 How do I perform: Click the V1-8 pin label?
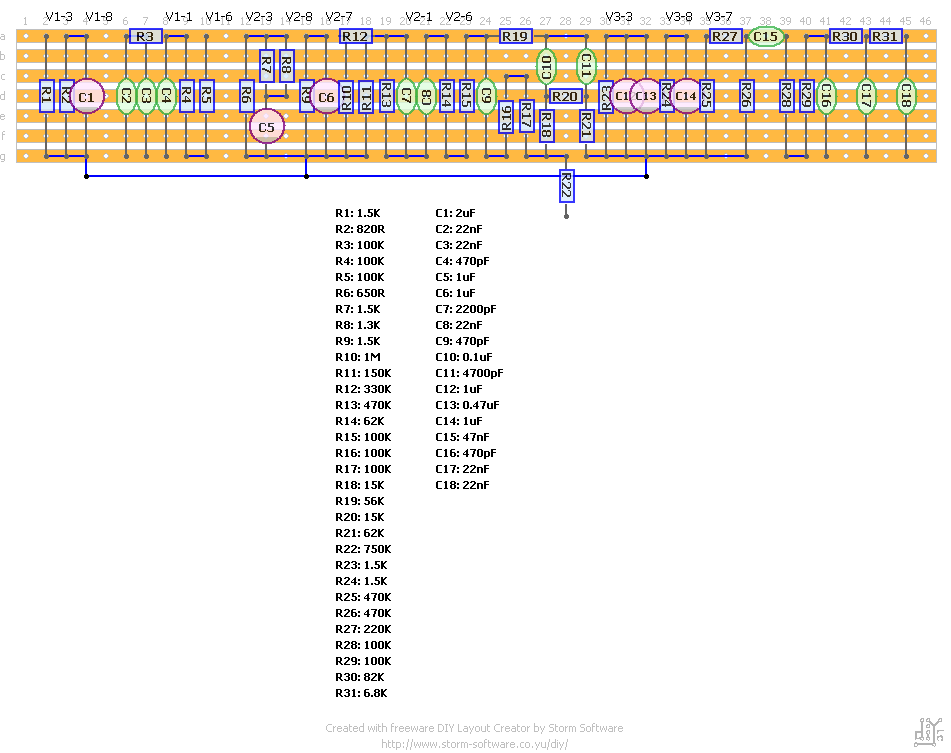click(99, 17)
